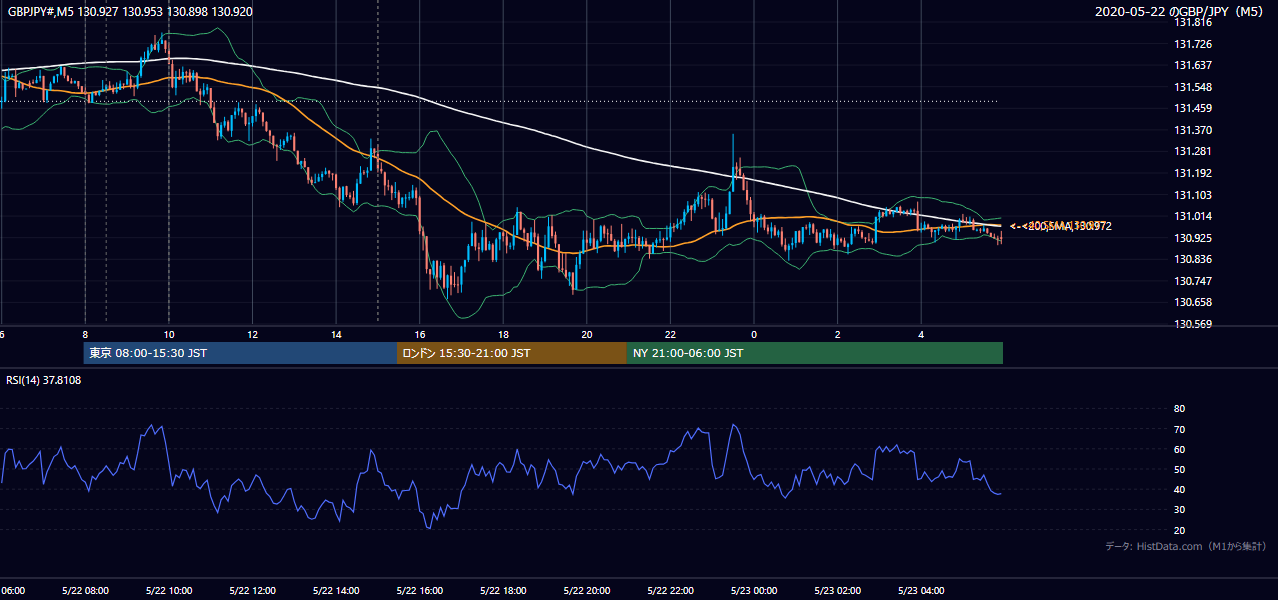Click the RSI axis level 30
Viewport: 1278px width, 600px height.
point(1179,510)
